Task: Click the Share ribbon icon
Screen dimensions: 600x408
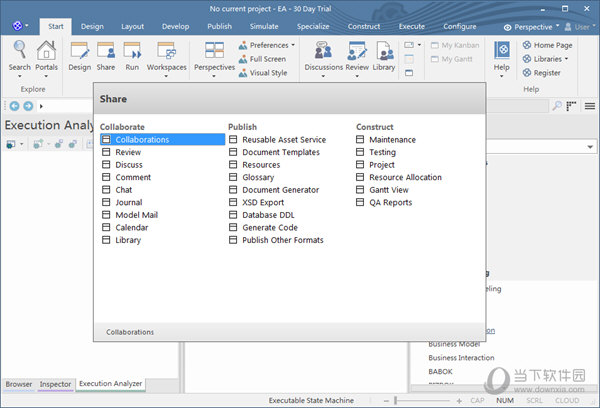Action: [106, 50]
